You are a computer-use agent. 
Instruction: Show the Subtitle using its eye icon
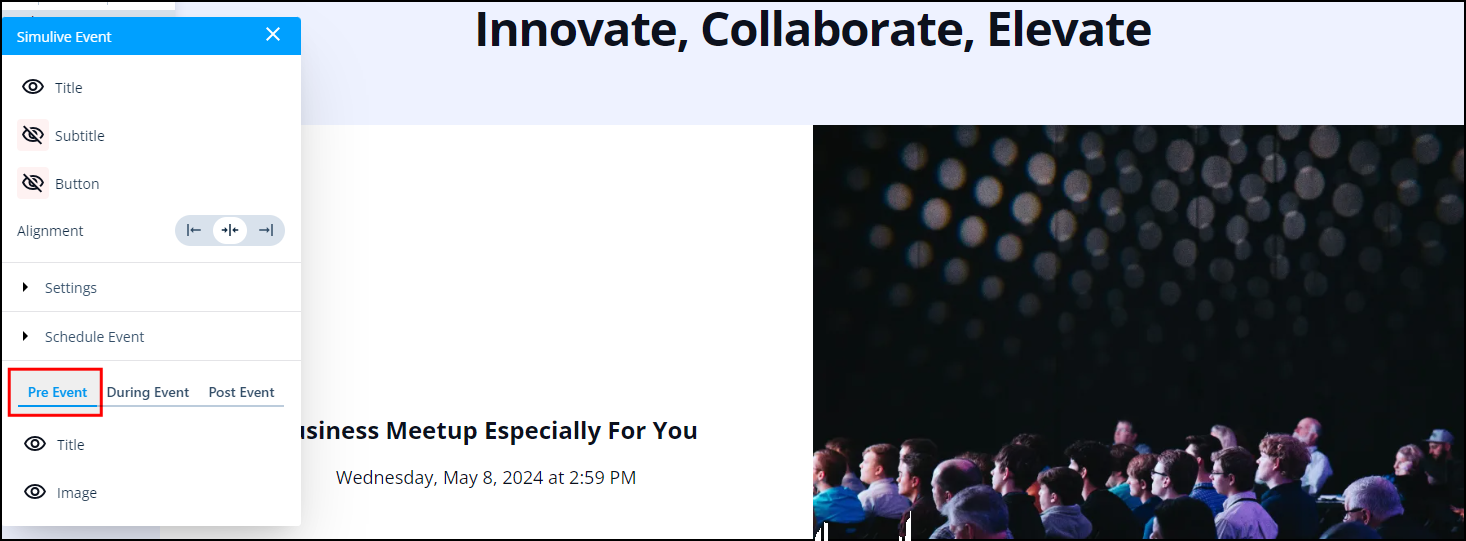tap(33, 135)
